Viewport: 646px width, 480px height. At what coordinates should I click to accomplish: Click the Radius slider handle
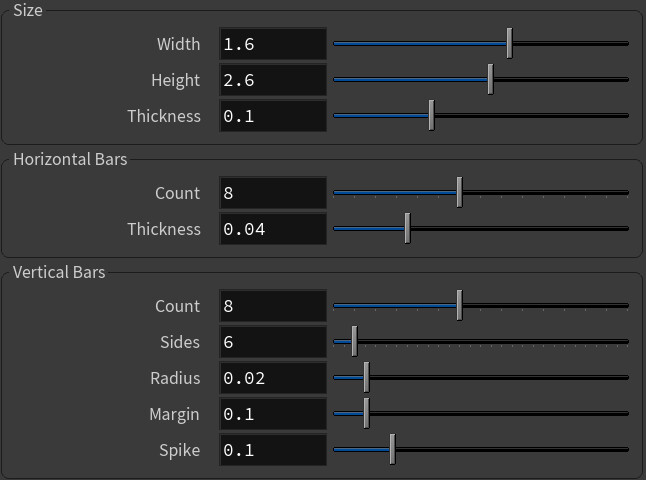pos(366,377)
